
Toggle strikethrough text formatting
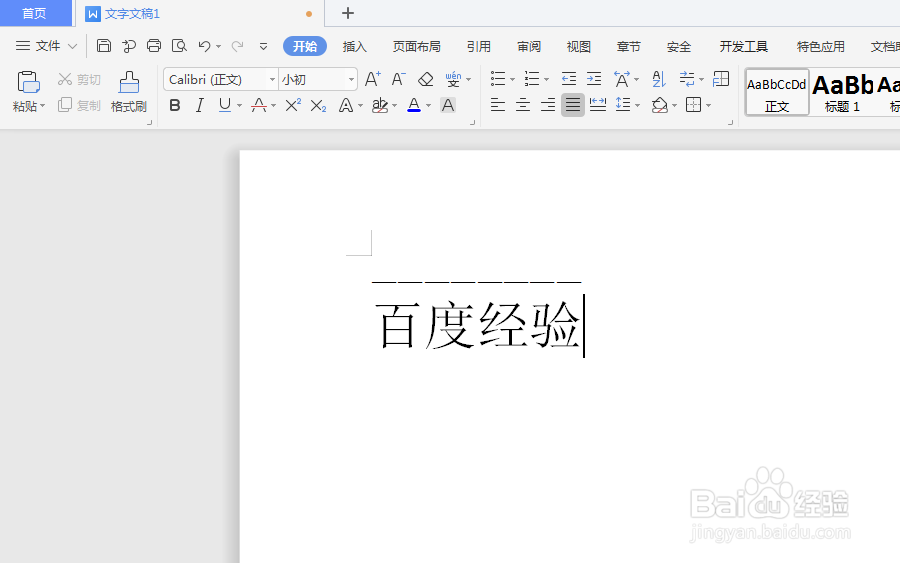click(259, 105)
